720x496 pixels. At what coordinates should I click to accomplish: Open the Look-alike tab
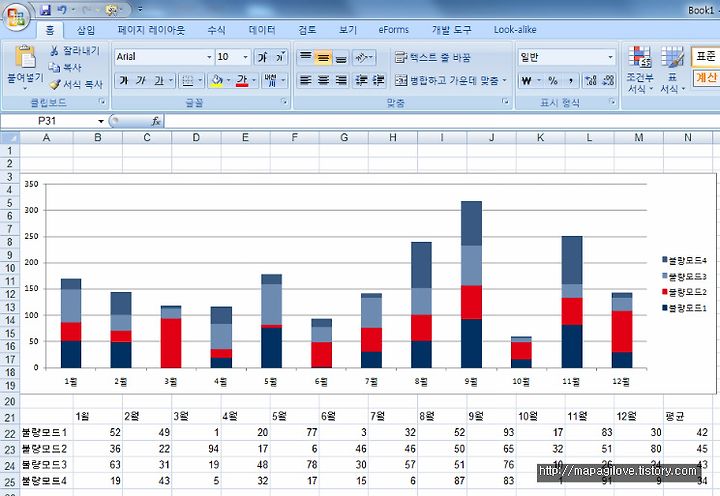tap(515, 30)
